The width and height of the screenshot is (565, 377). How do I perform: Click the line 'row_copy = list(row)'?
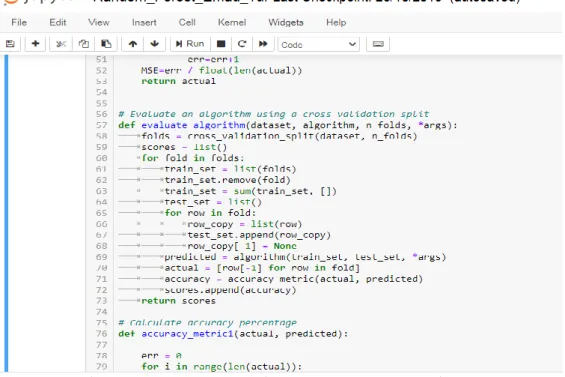click(245, 224)
